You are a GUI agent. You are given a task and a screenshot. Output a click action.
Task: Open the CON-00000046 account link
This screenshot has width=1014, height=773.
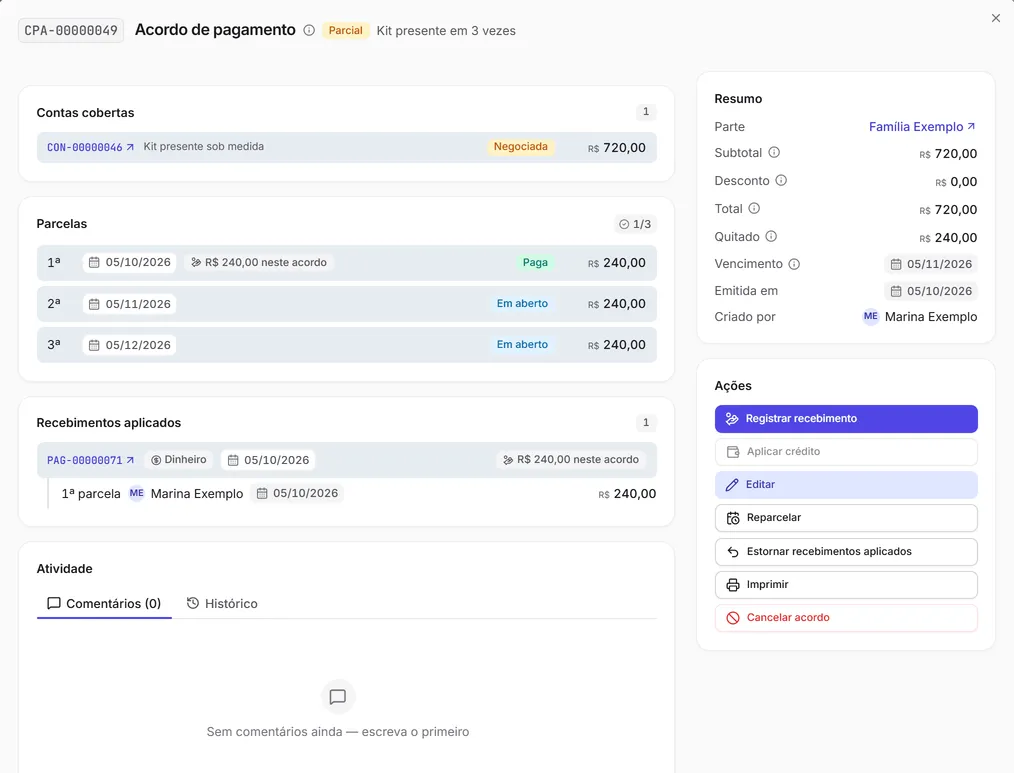point(91,147)
